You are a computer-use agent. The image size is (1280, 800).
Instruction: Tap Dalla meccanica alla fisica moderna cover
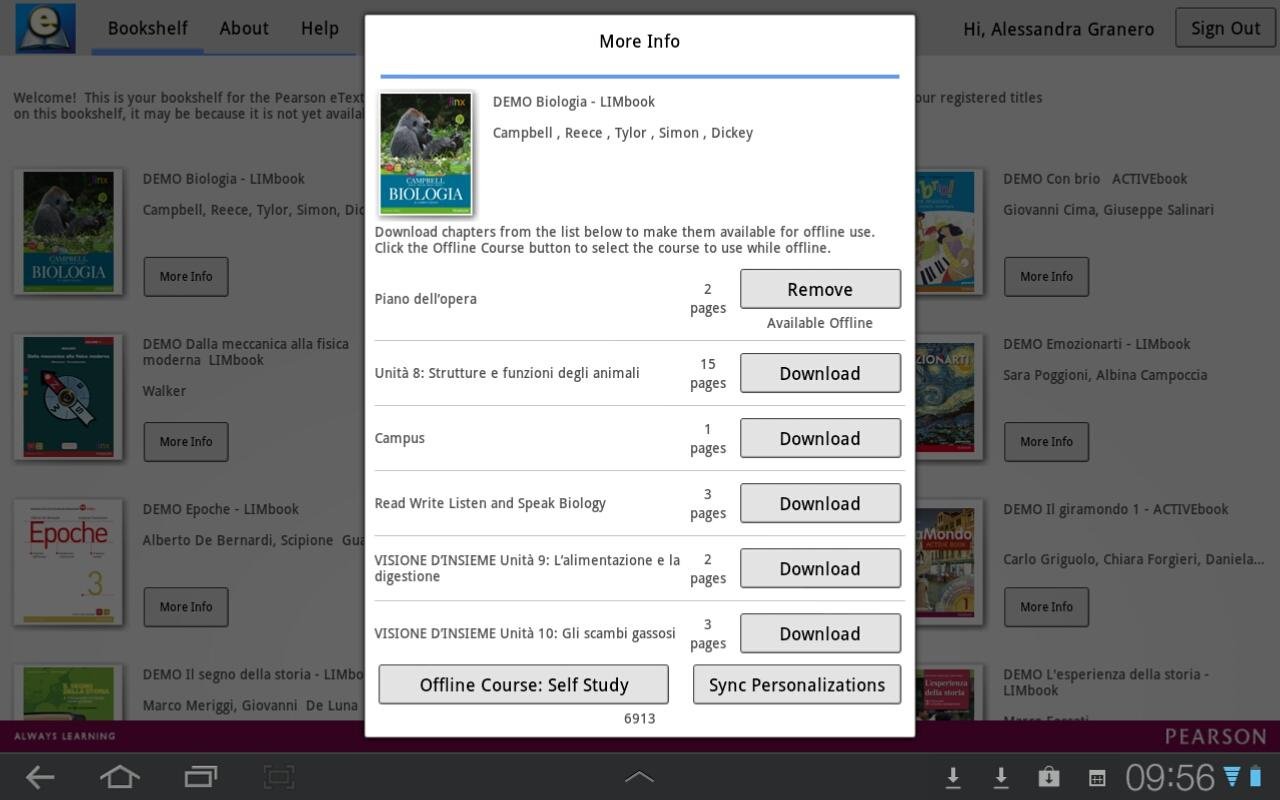68,397
